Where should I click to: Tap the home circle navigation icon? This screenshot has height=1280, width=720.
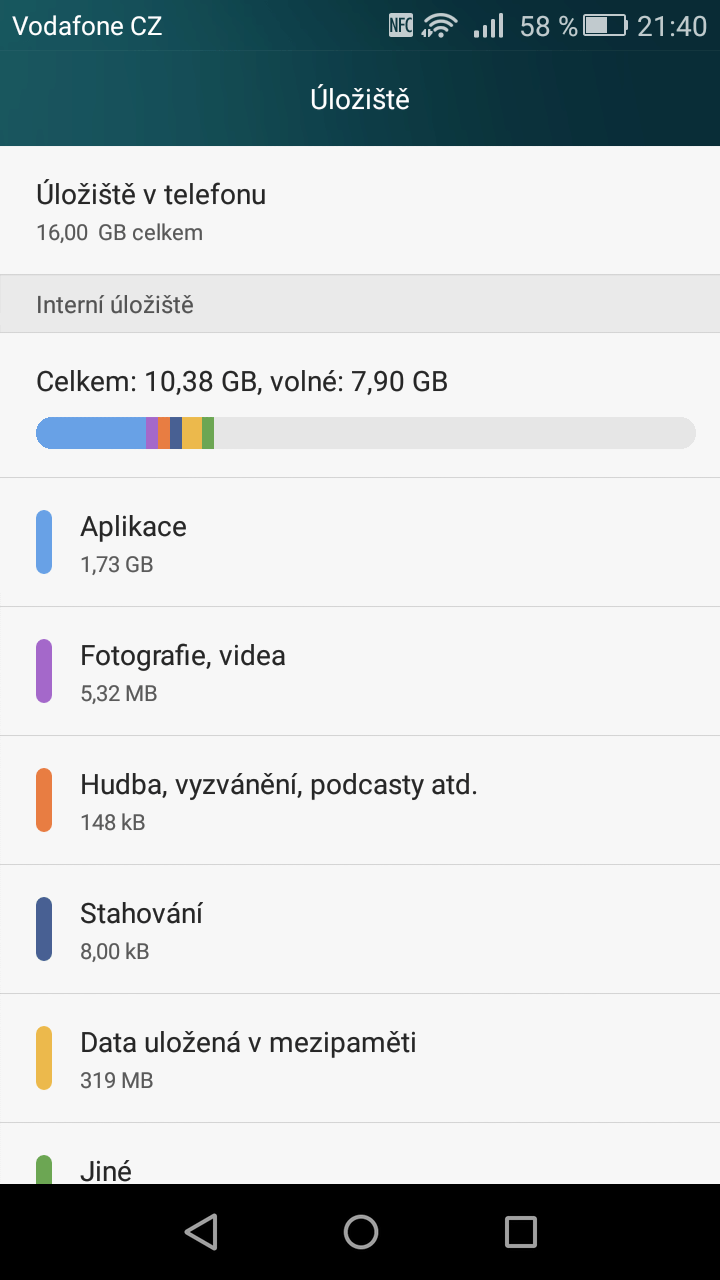click(x=360, y=1232)
